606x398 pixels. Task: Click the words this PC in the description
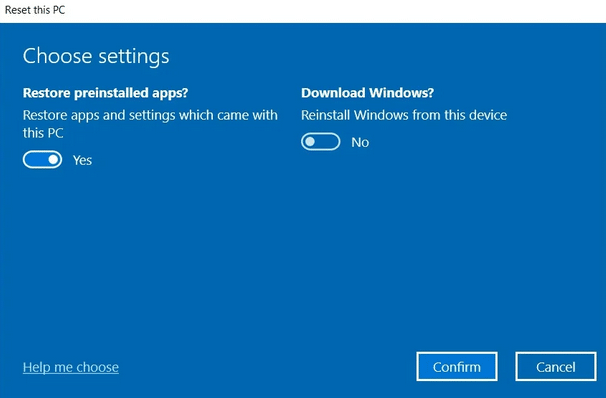click(x=43, y=133)
